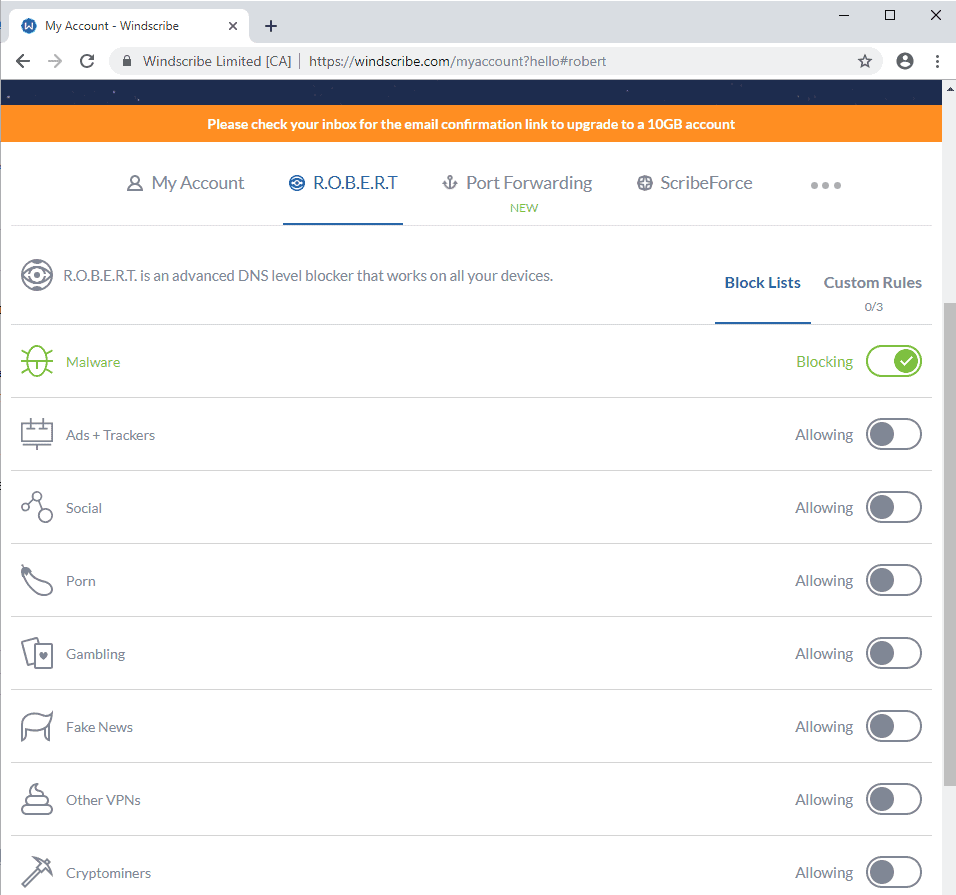
Task: Click the Social network nodes icon
Action: tap(37, 508)
